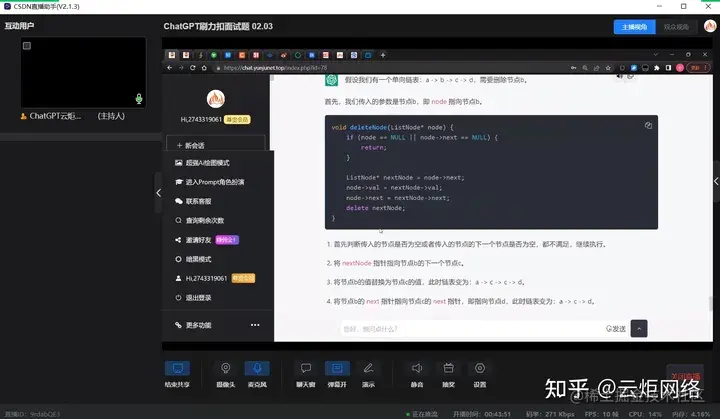Toggle the 麦克风 microphone button
The height and width of the screenshot is (419, 720).
257,374
